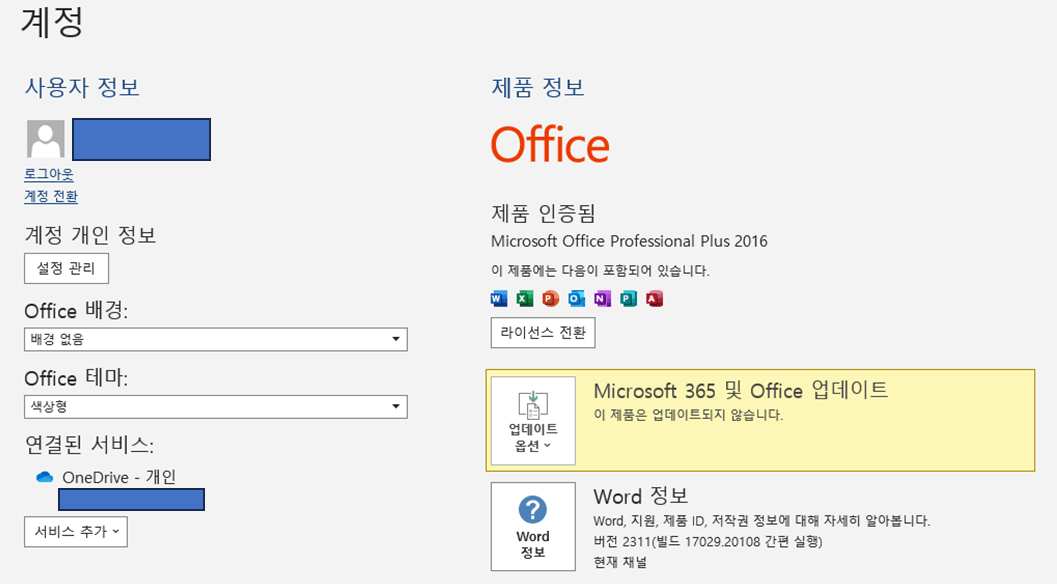Screen dimensions: 1057x584
Task: Click the 사용자 정보 heading
Action: pos(82,87)
